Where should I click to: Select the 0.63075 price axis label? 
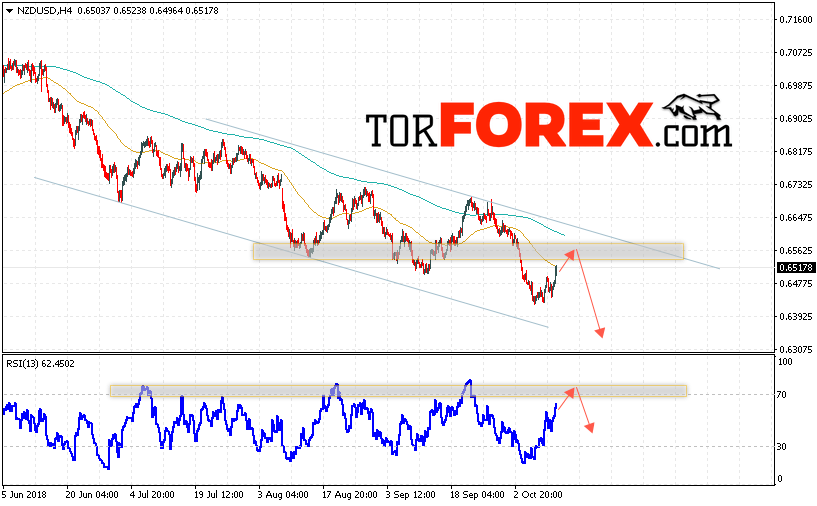click(796, 350)
